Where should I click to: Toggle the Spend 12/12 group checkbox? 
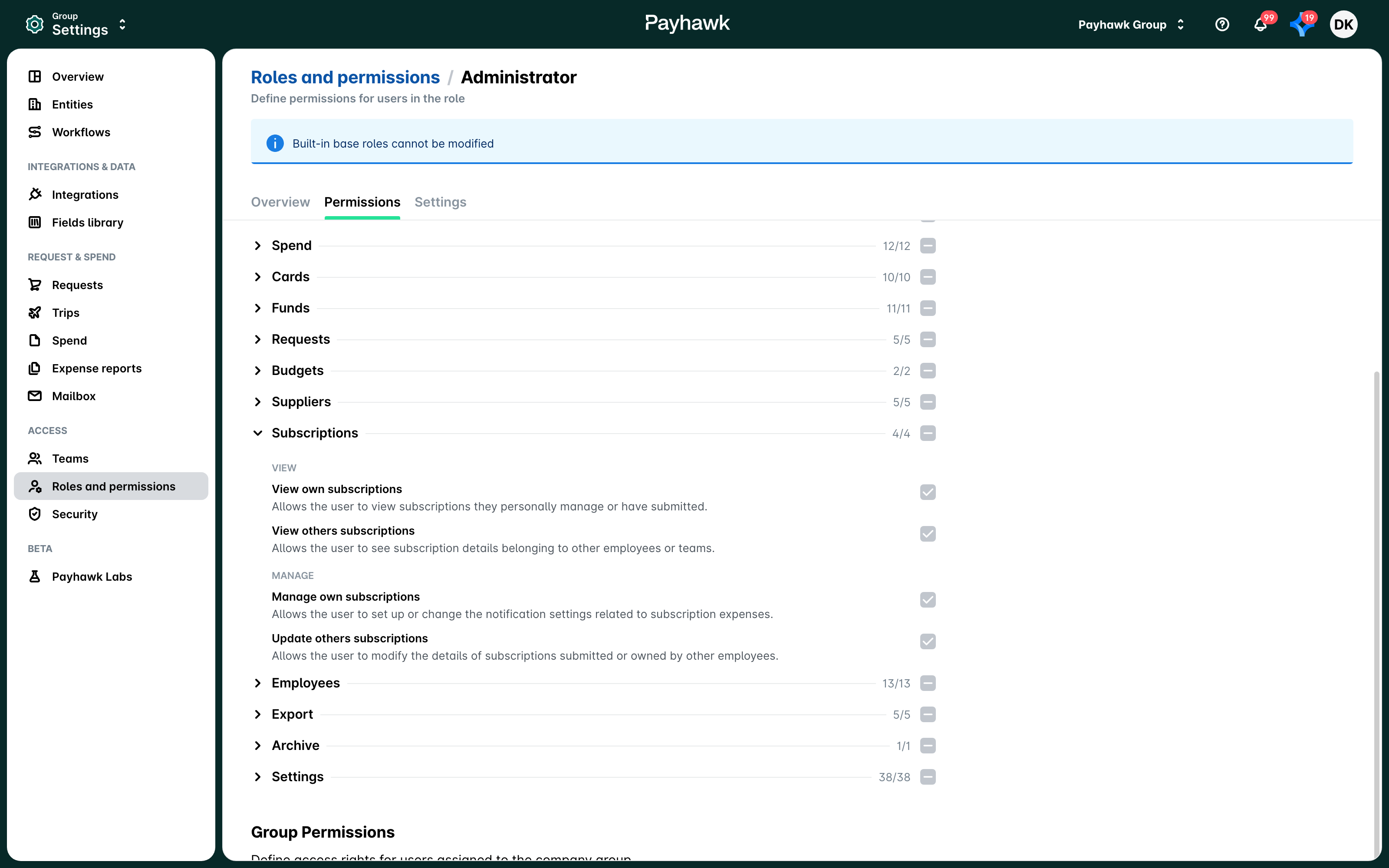tap(928, 246)
